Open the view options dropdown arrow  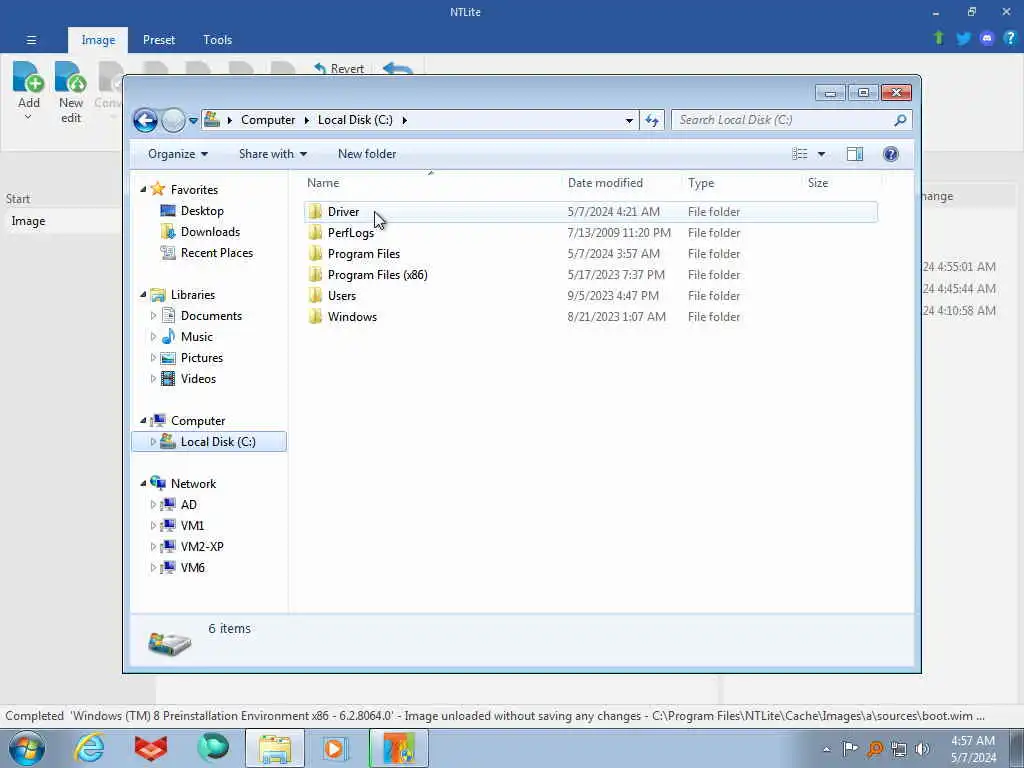pyautogui.click(x=822, y=154)
